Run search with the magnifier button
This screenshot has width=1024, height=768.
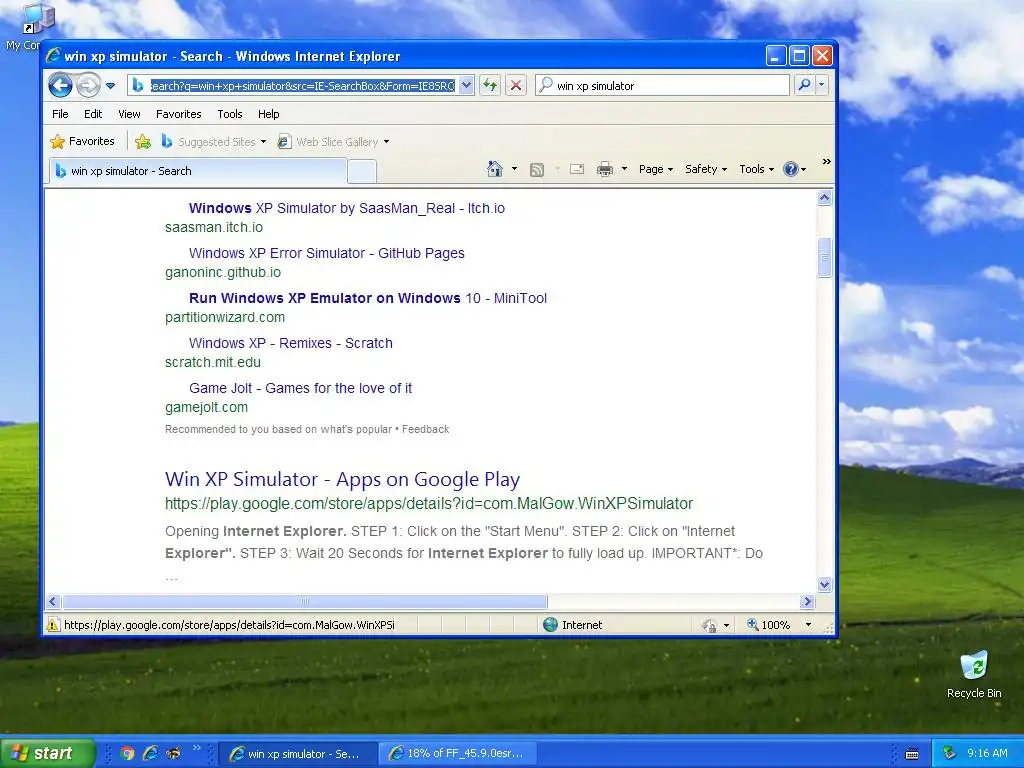coord(805,85)
